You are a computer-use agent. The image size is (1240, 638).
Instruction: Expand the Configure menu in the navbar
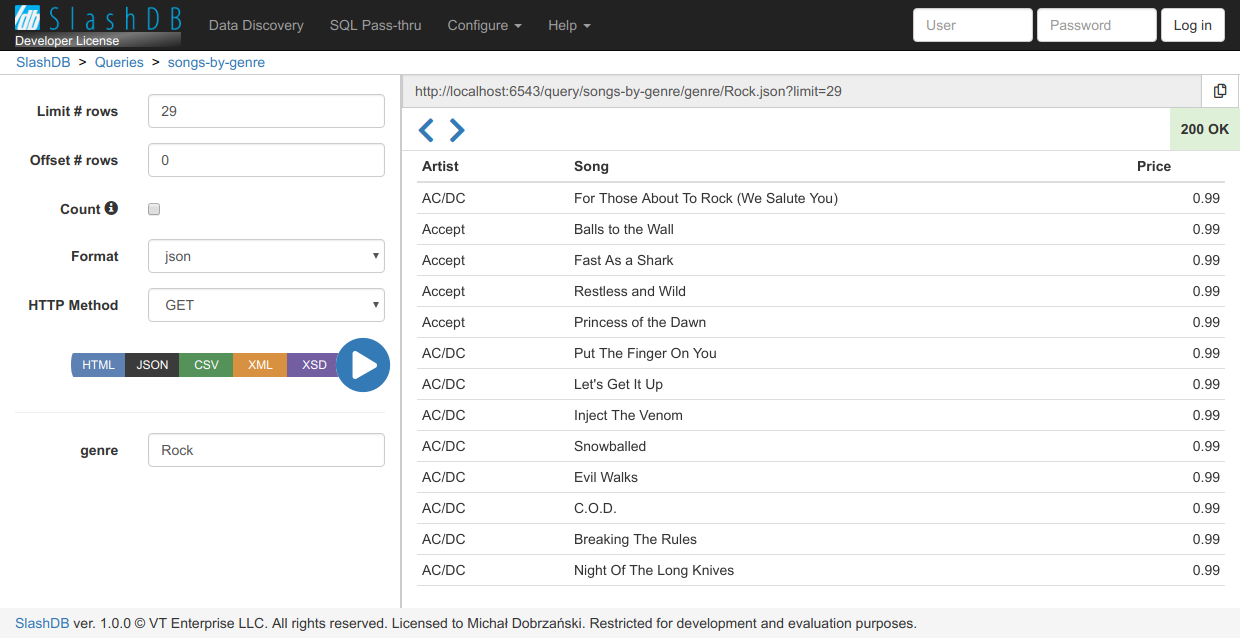coord(484,25)
